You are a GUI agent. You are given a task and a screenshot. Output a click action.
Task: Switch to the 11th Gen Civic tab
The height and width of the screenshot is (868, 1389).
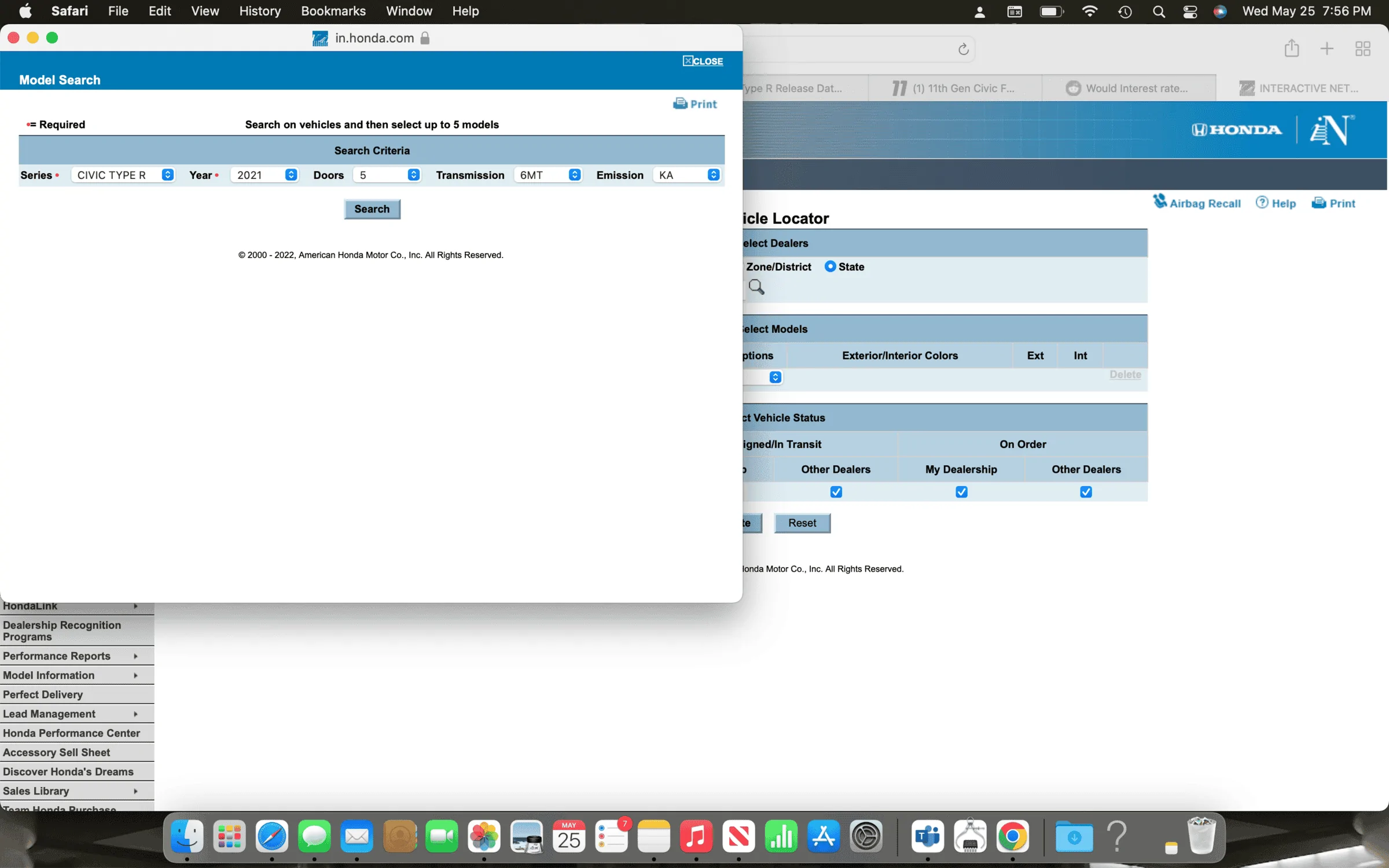[955, 88]
